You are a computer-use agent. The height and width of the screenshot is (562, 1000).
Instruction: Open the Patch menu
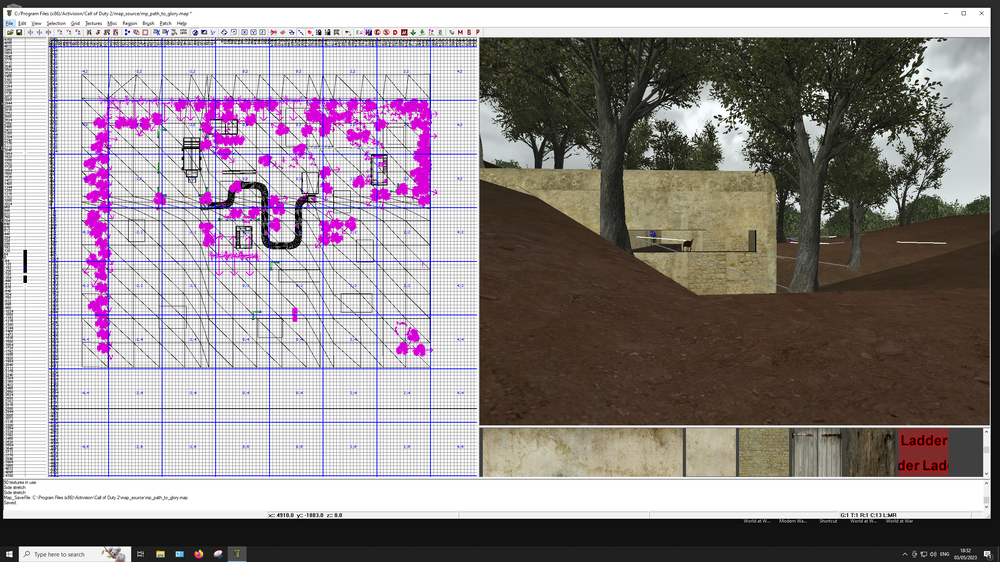[165, 23]
